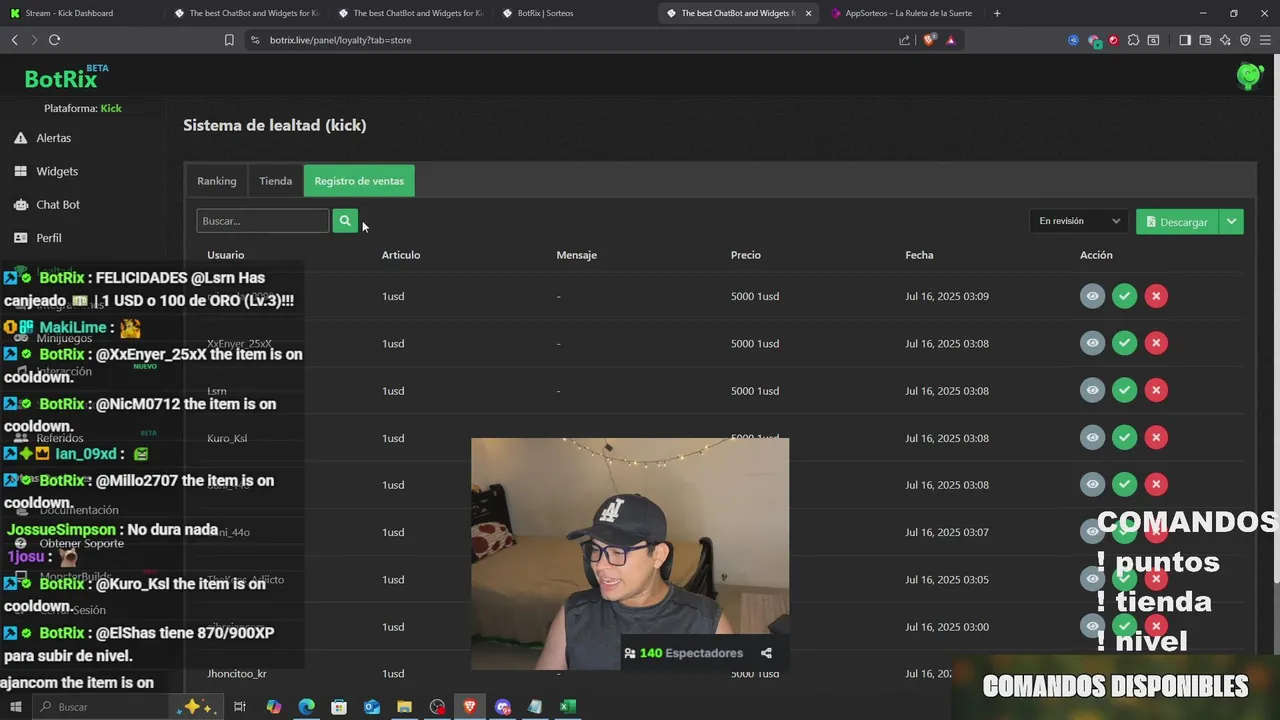
Task: Click the Articulo column header
Action: pos(401,255)
